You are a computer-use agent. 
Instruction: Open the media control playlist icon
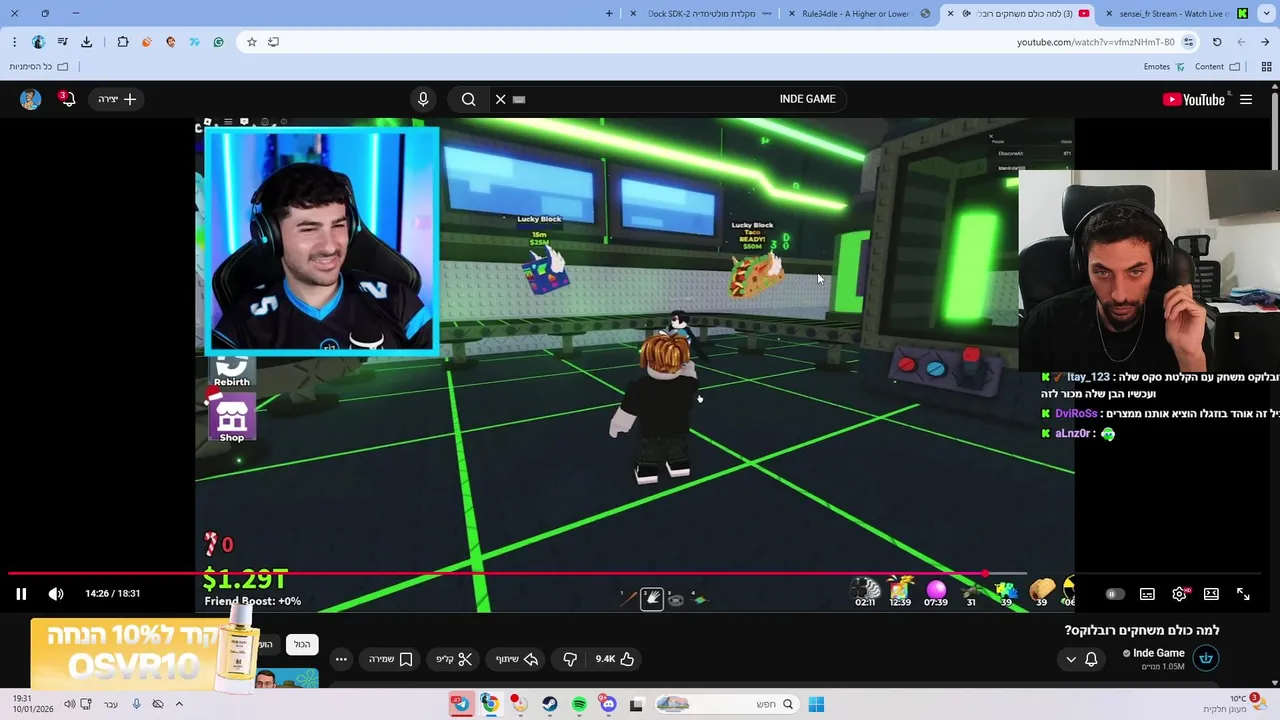point(62,42)
